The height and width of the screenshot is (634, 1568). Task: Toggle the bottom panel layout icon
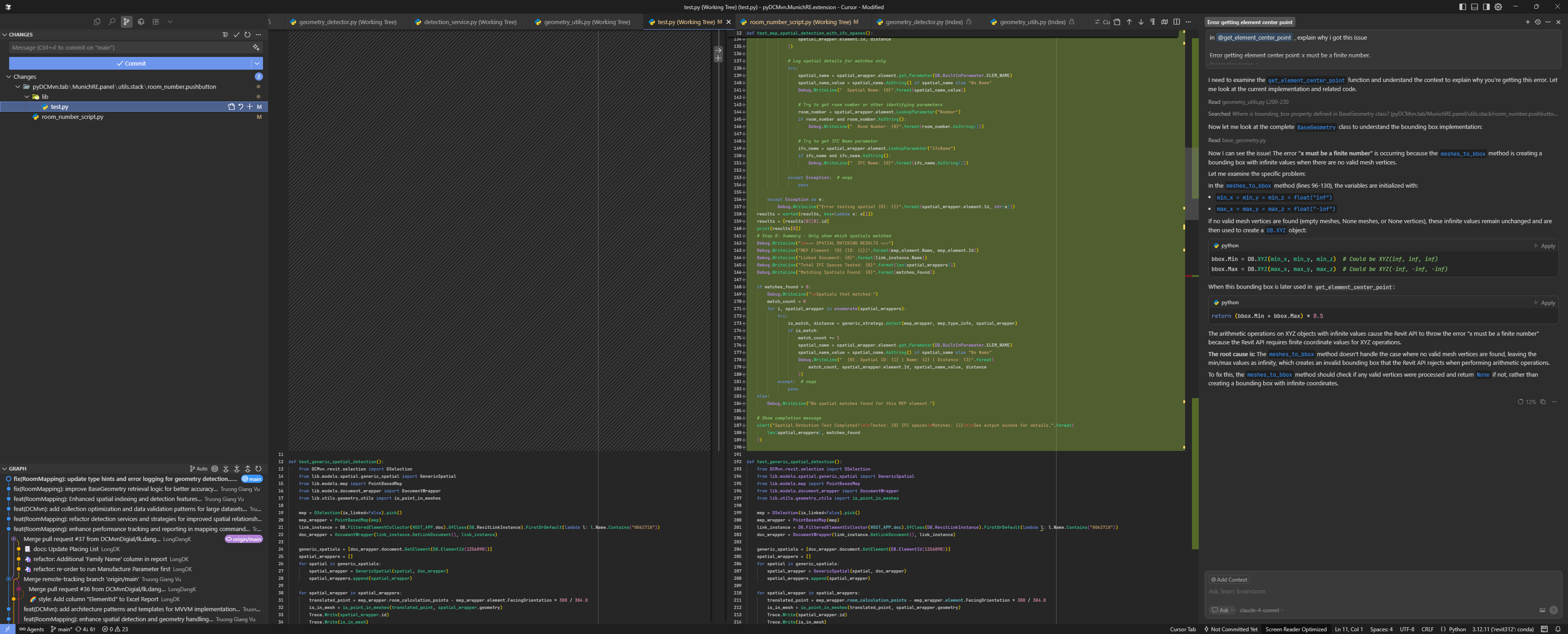1474,7
